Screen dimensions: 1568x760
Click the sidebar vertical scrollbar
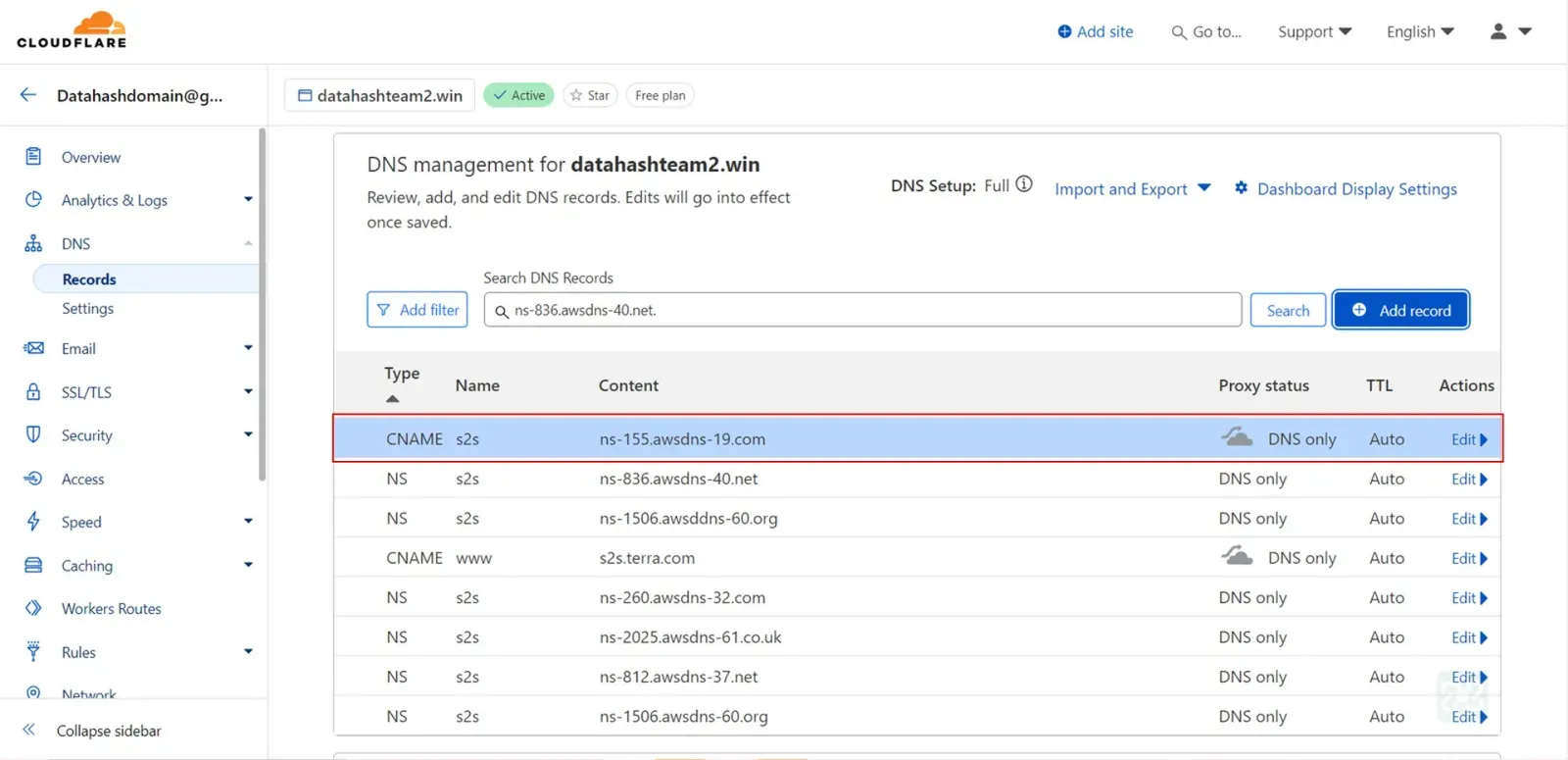point(262,304)
